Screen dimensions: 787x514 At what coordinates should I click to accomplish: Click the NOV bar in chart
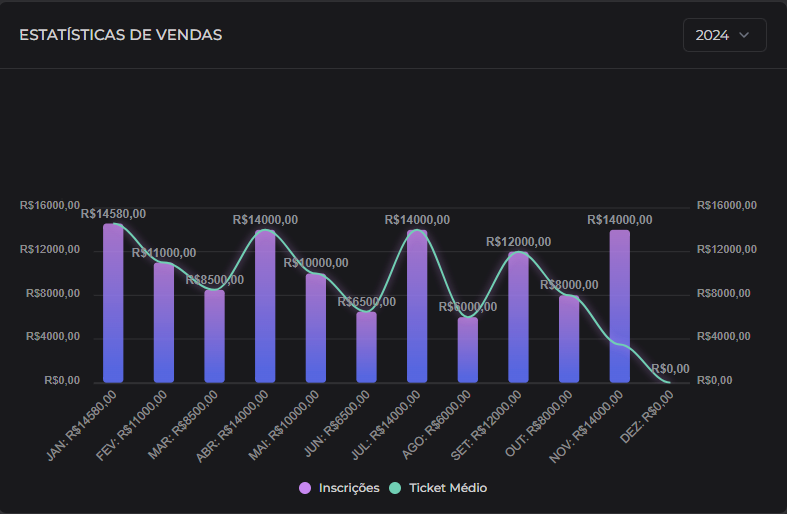(620, 306)
